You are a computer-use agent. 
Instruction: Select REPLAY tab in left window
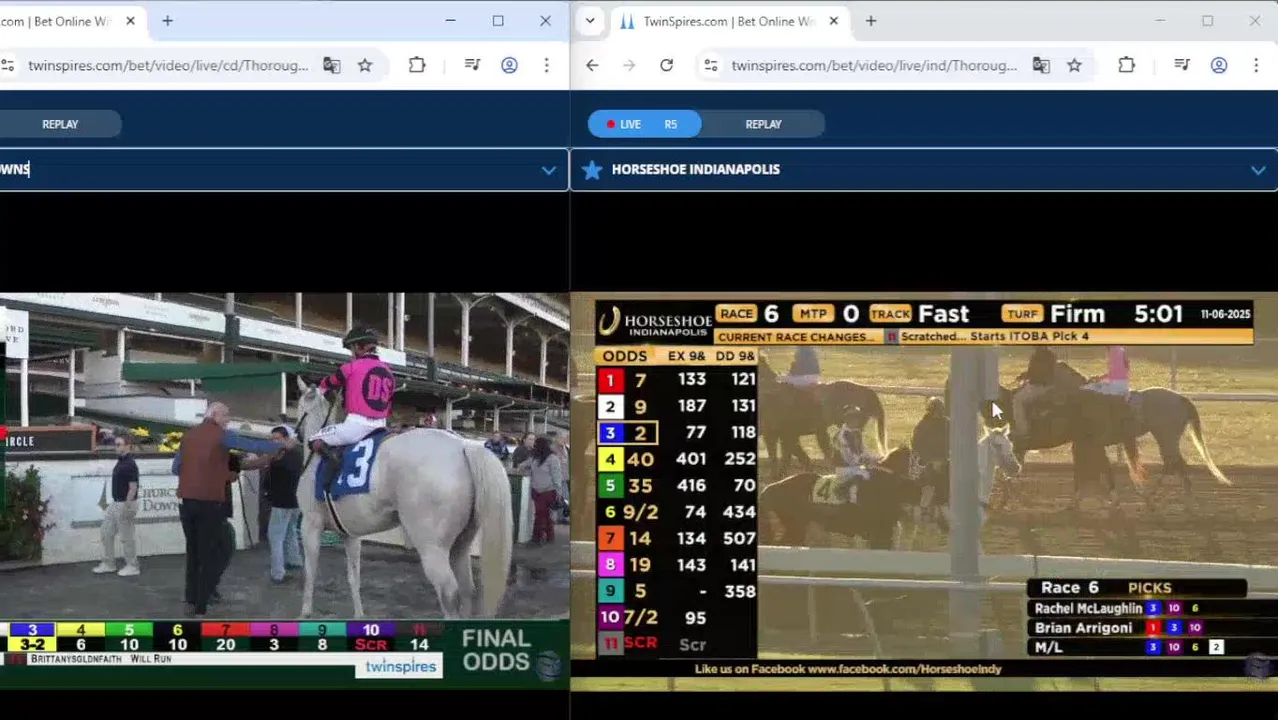60,124
